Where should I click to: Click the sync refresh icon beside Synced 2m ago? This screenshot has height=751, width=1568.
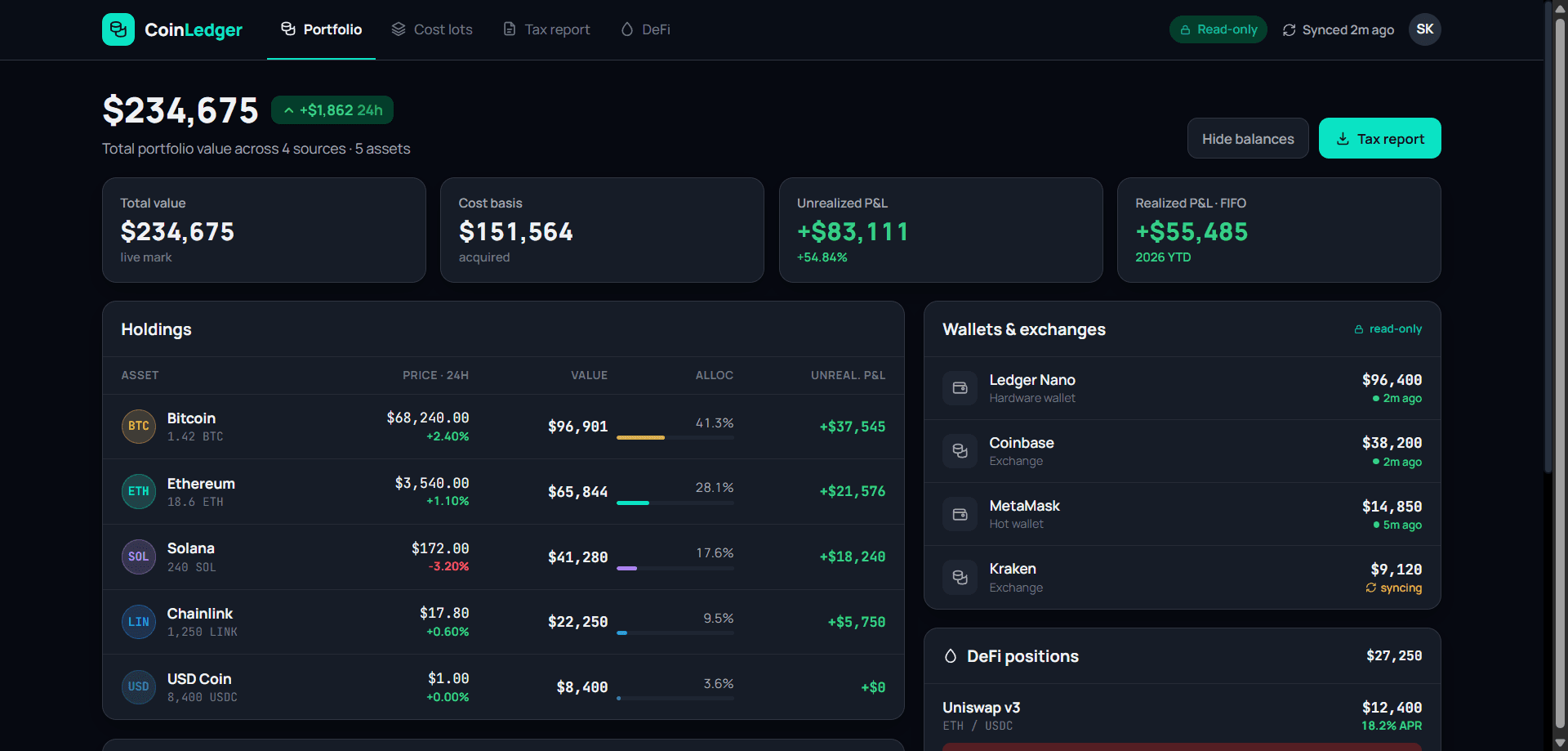click(x=1290, y=30)
